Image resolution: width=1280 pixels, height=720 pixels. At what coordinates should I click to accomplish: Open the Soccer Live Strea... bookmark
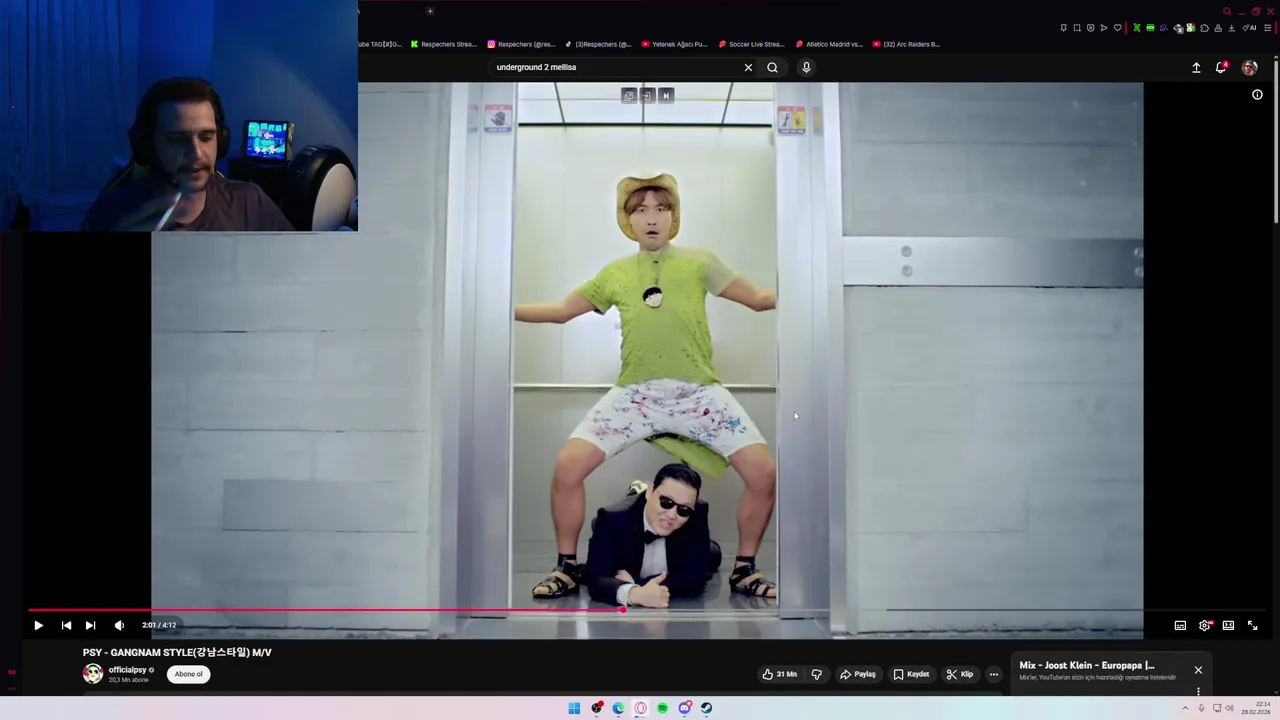click(752, 44)
